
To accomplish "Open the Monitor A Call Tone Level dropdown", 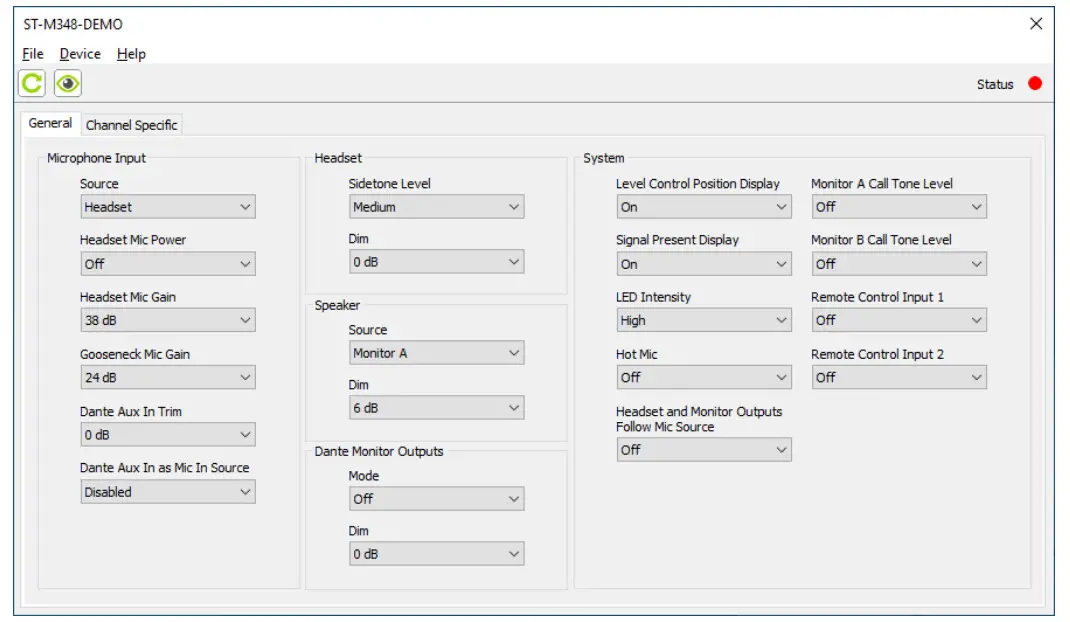I will pyautogui.click(x=898, y=207).
